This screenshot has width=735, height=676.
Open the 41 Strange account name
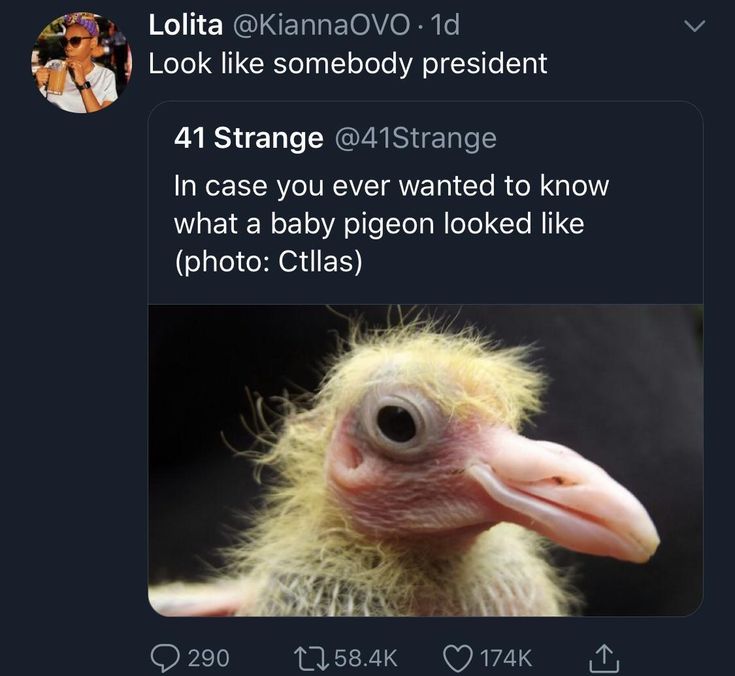248,138
